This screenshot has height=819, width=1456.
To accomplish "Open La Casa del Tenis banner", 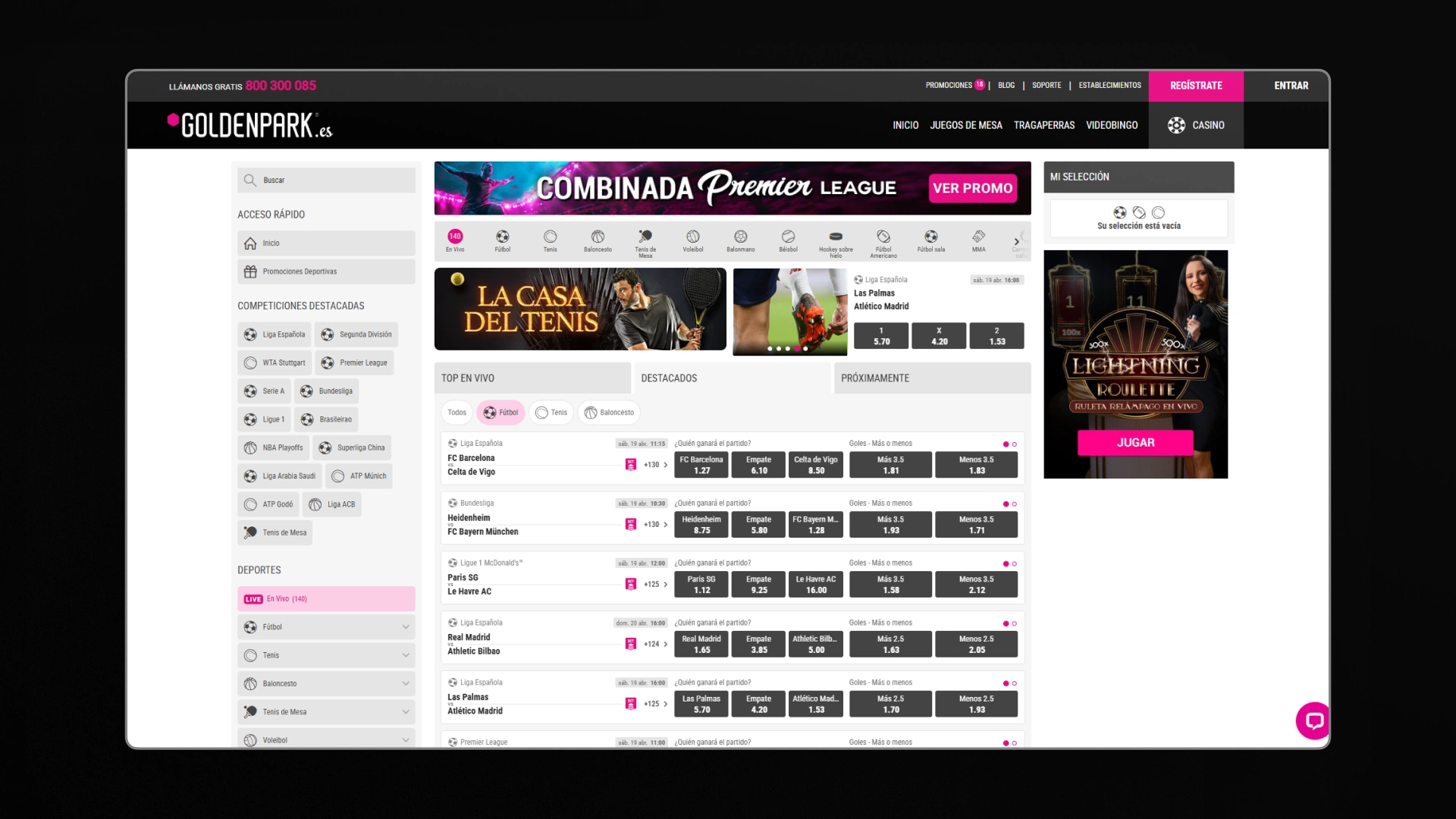I will [x=580, y=309].
